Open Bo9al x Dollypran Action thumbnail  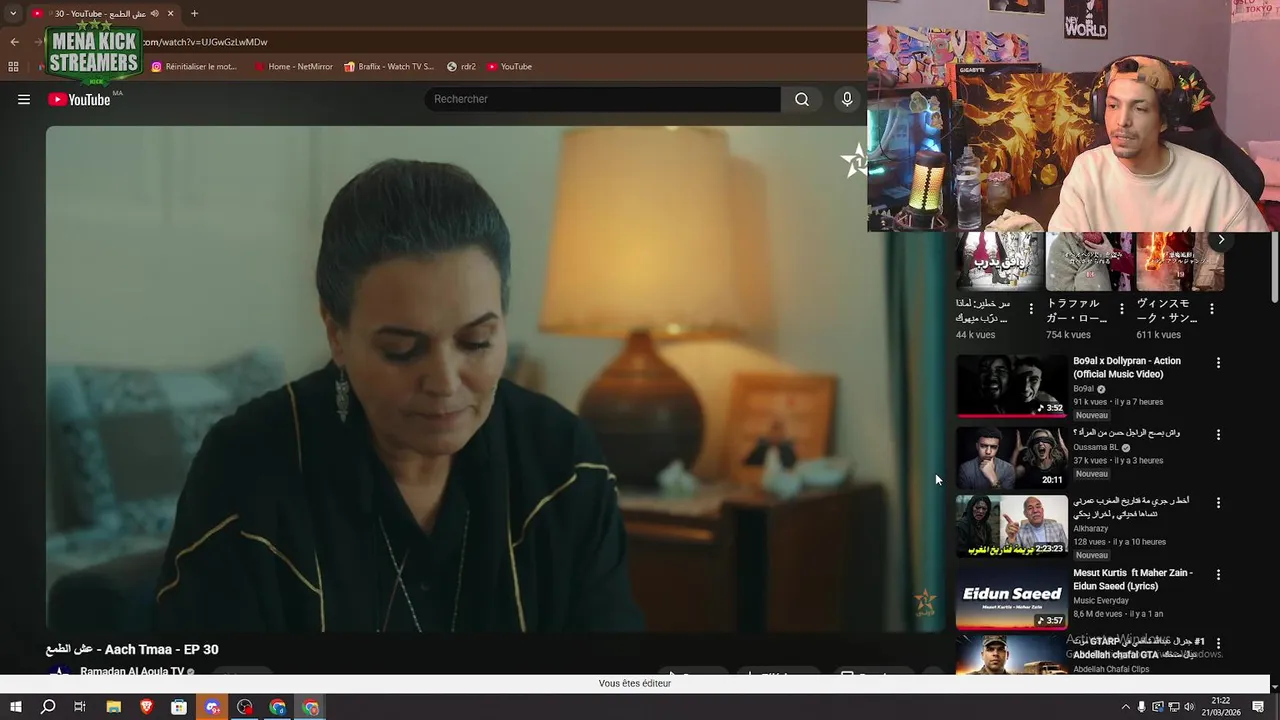(1011, 385)
